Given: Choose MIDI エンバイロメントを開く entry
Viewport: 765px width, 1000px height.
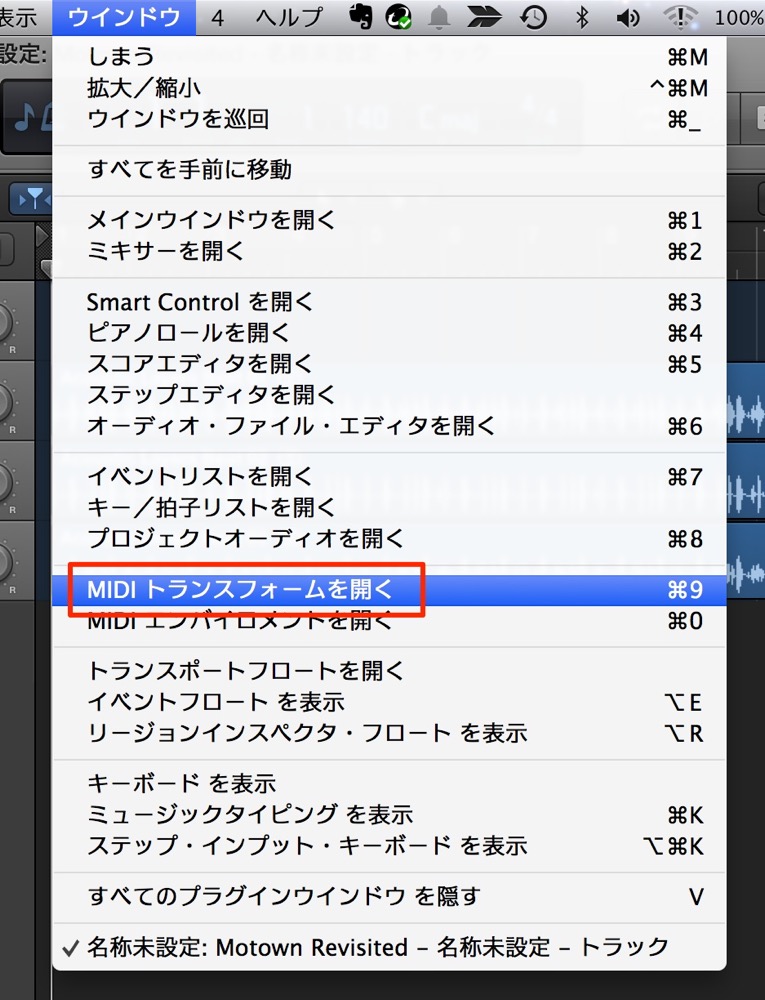Looking at the screenshot, I should (389, 621).
